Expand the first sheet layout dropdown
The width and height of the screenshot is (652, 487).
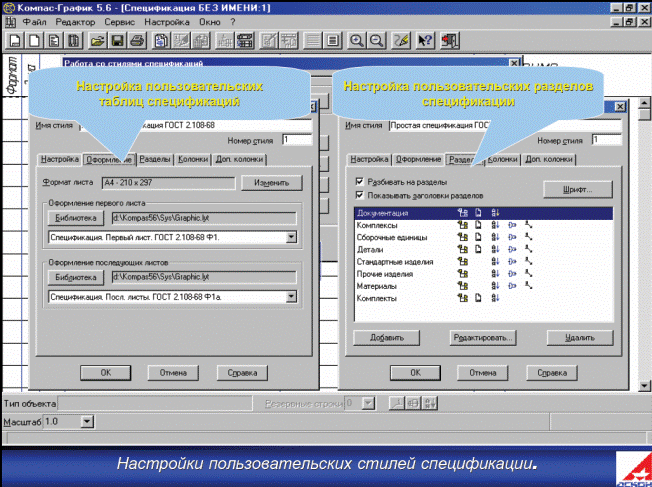(x=291, y=237)
